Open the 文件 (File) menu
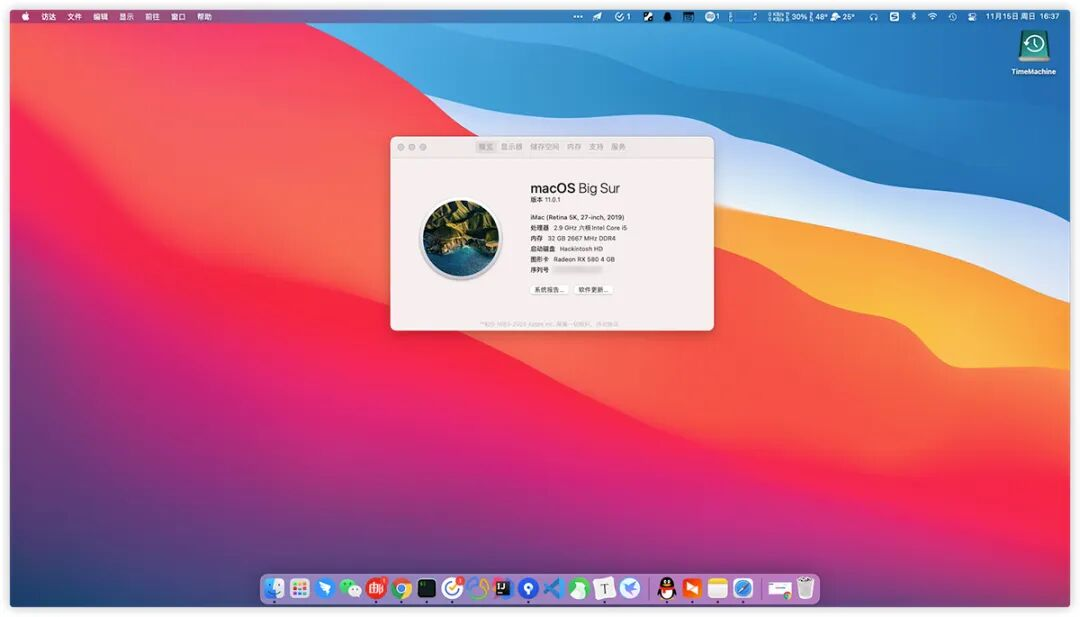This screenshot has width=1080, height=617. (74, 17)
